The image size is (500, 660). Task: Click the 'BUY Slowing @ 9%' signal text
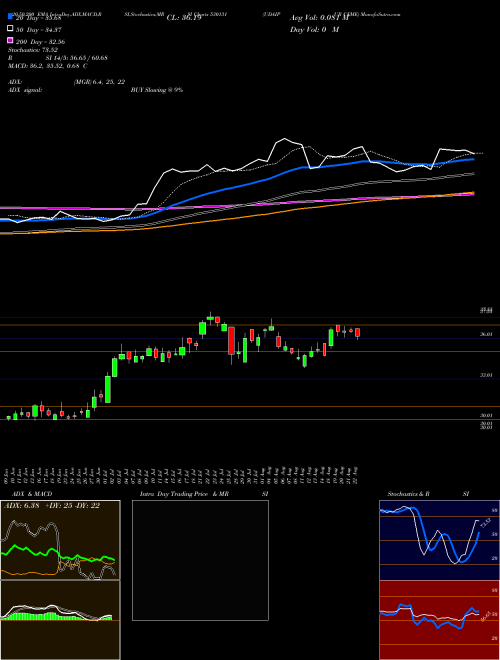(157, 90)
